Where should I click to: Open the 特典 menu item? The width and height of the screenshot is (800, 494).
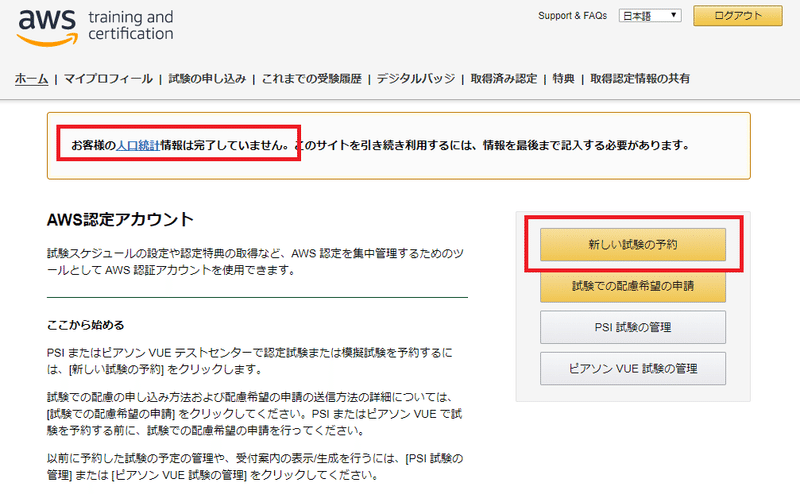click(563, 79)
